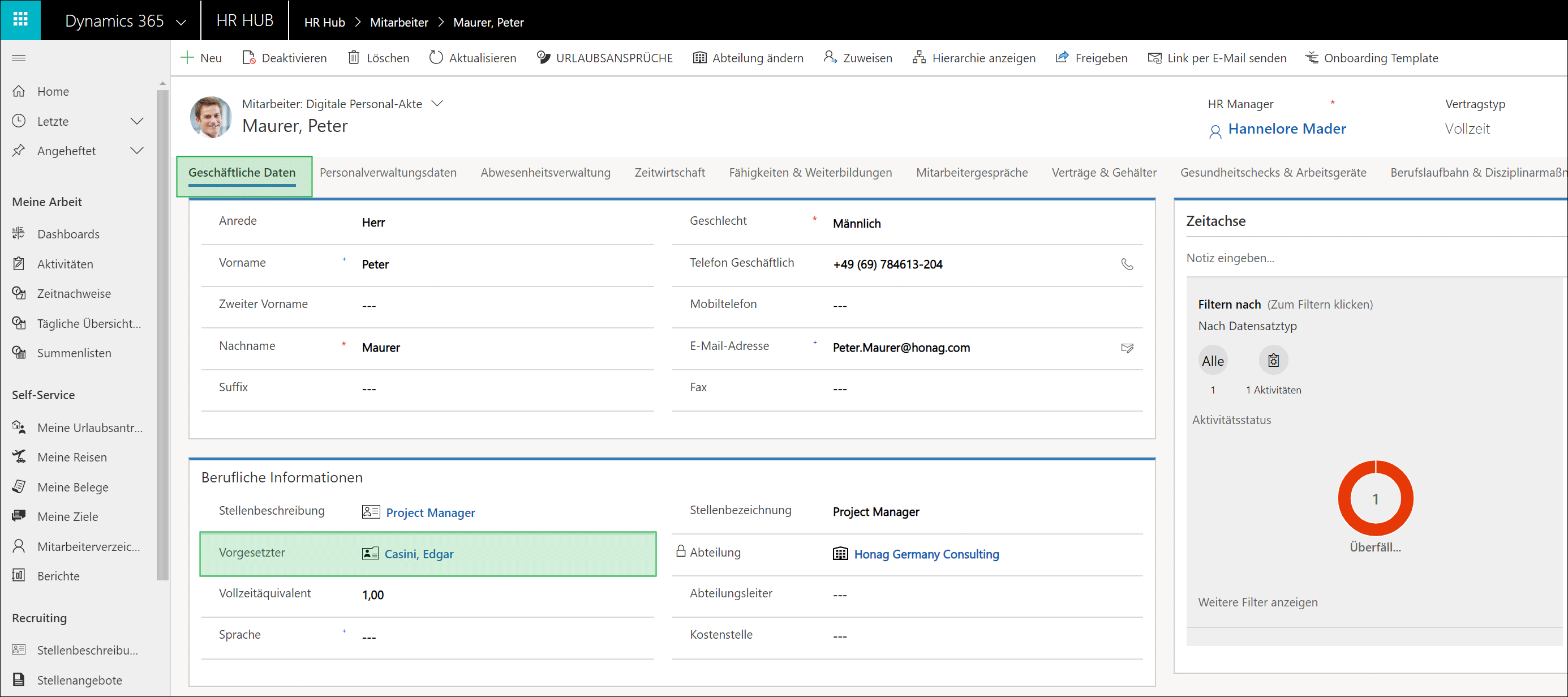This screenshot has width=1568, height=697.
Task: Click the send email icon beside E-Mail-Adresse
Action: pos(1127,348)
